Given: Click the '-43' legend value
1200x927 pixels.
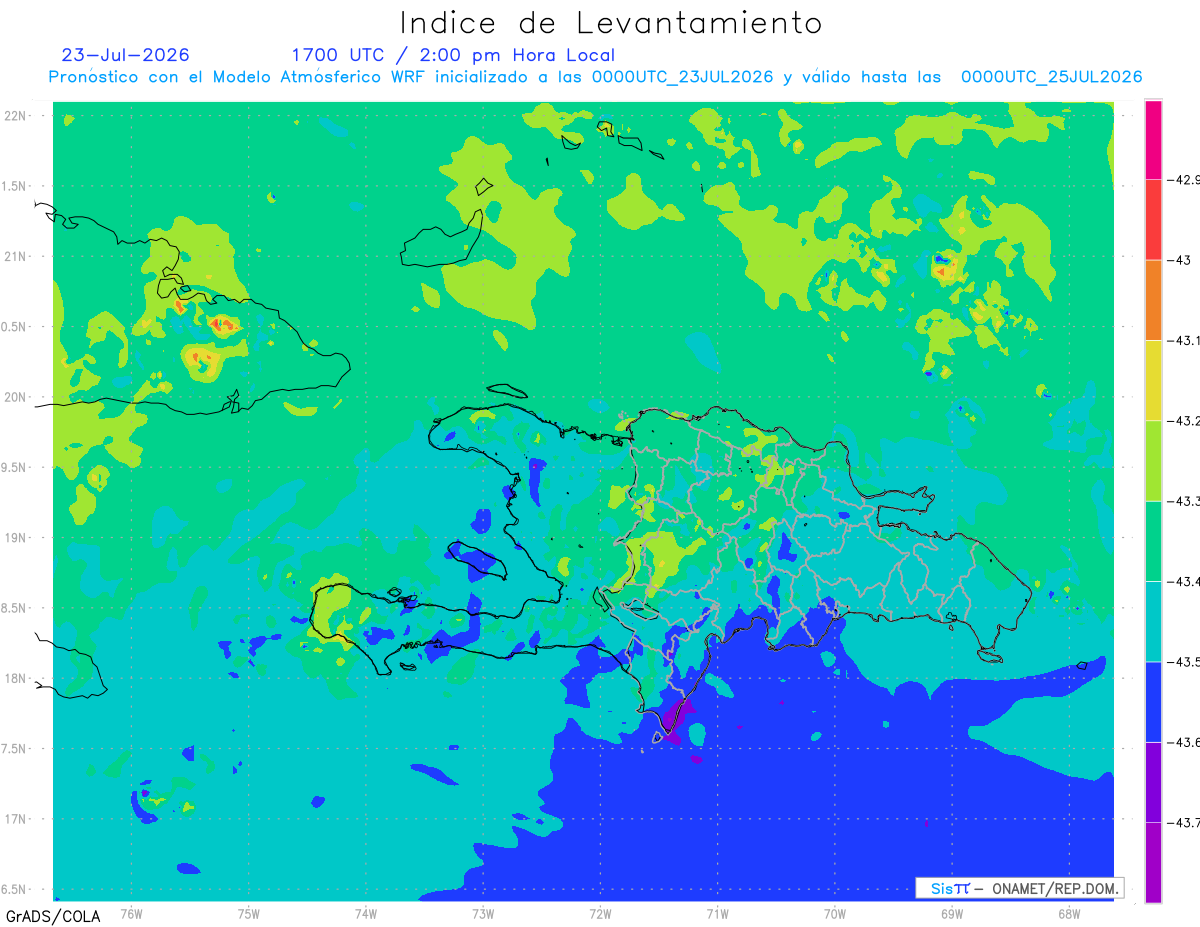Looking at the screenshot, I should [x=1179, y=260].
